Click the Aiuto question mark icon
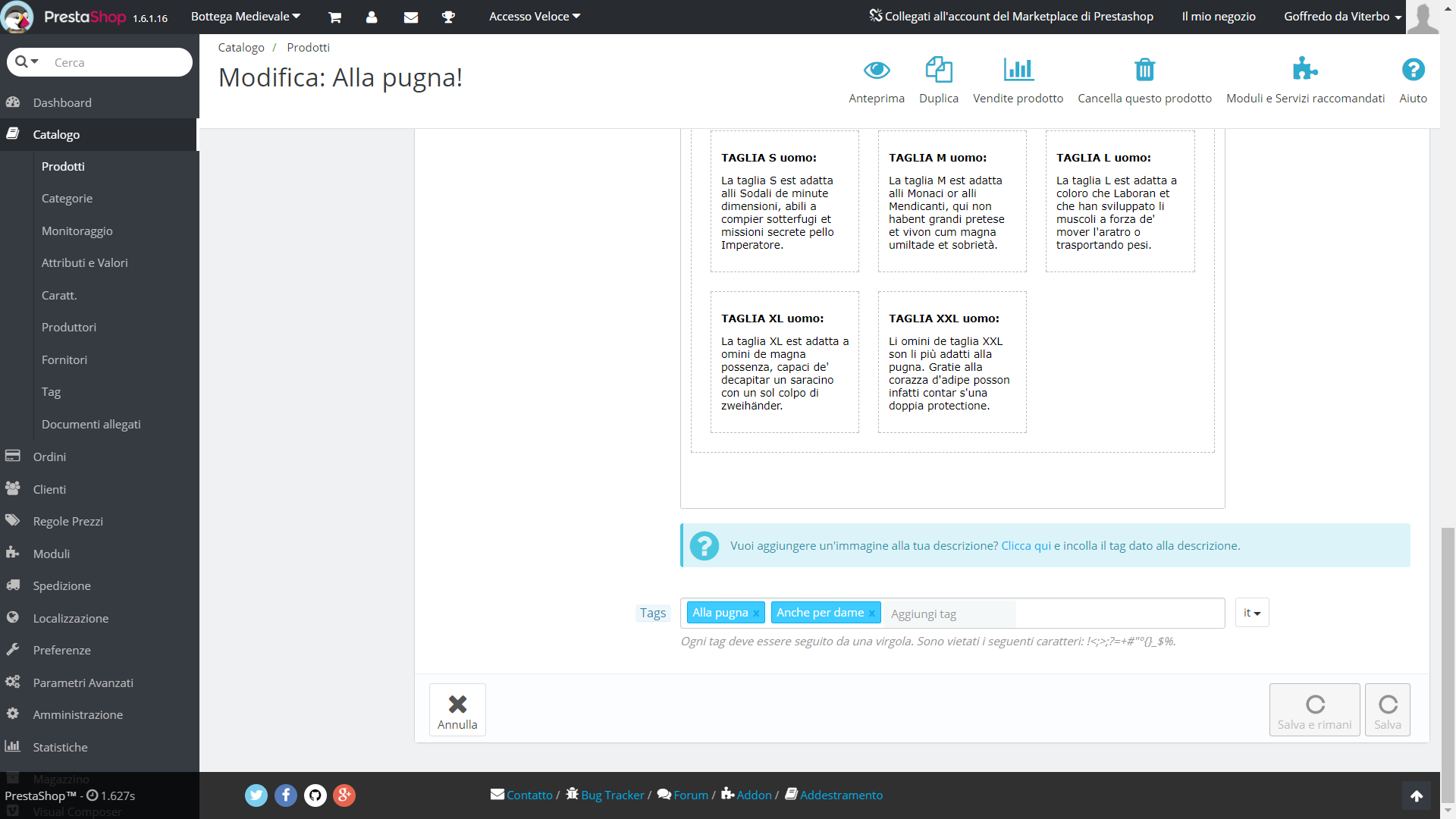Image resolution: width=1456 pixels, height=819 pixels. pyautogui.click(x=1413, y=71)
